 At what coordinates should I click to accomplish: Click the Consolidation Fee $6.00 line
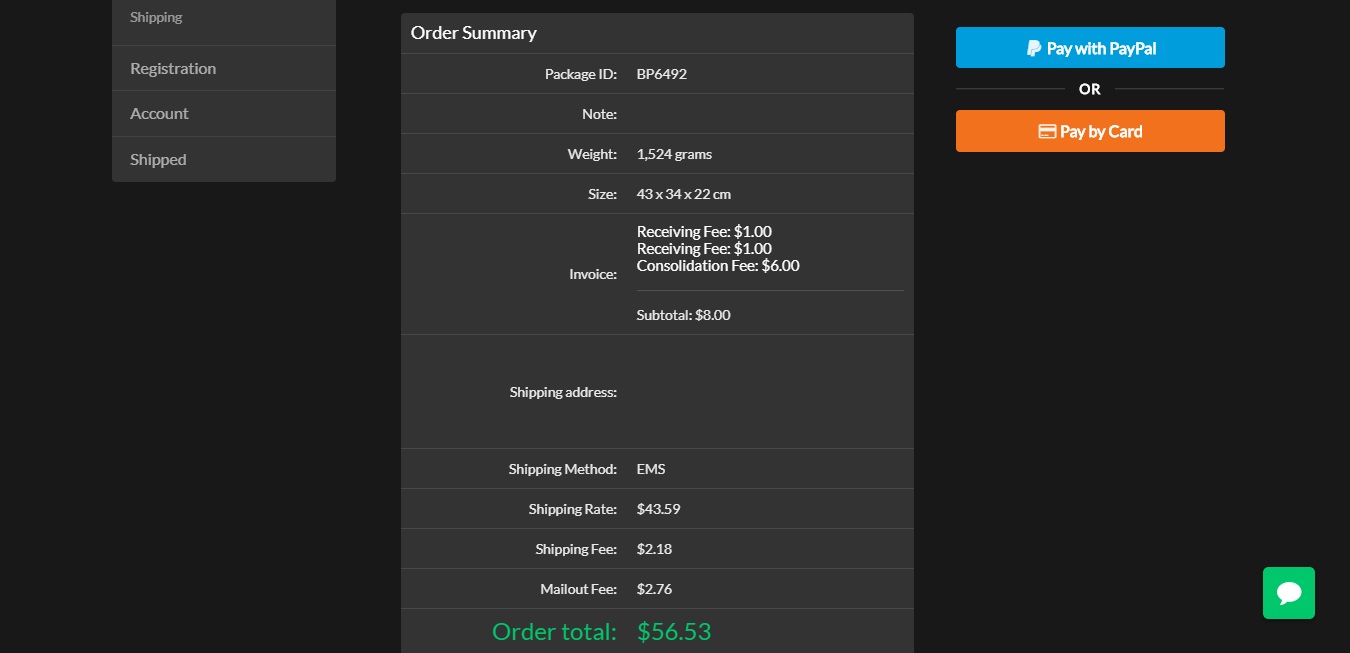(717, 266)
